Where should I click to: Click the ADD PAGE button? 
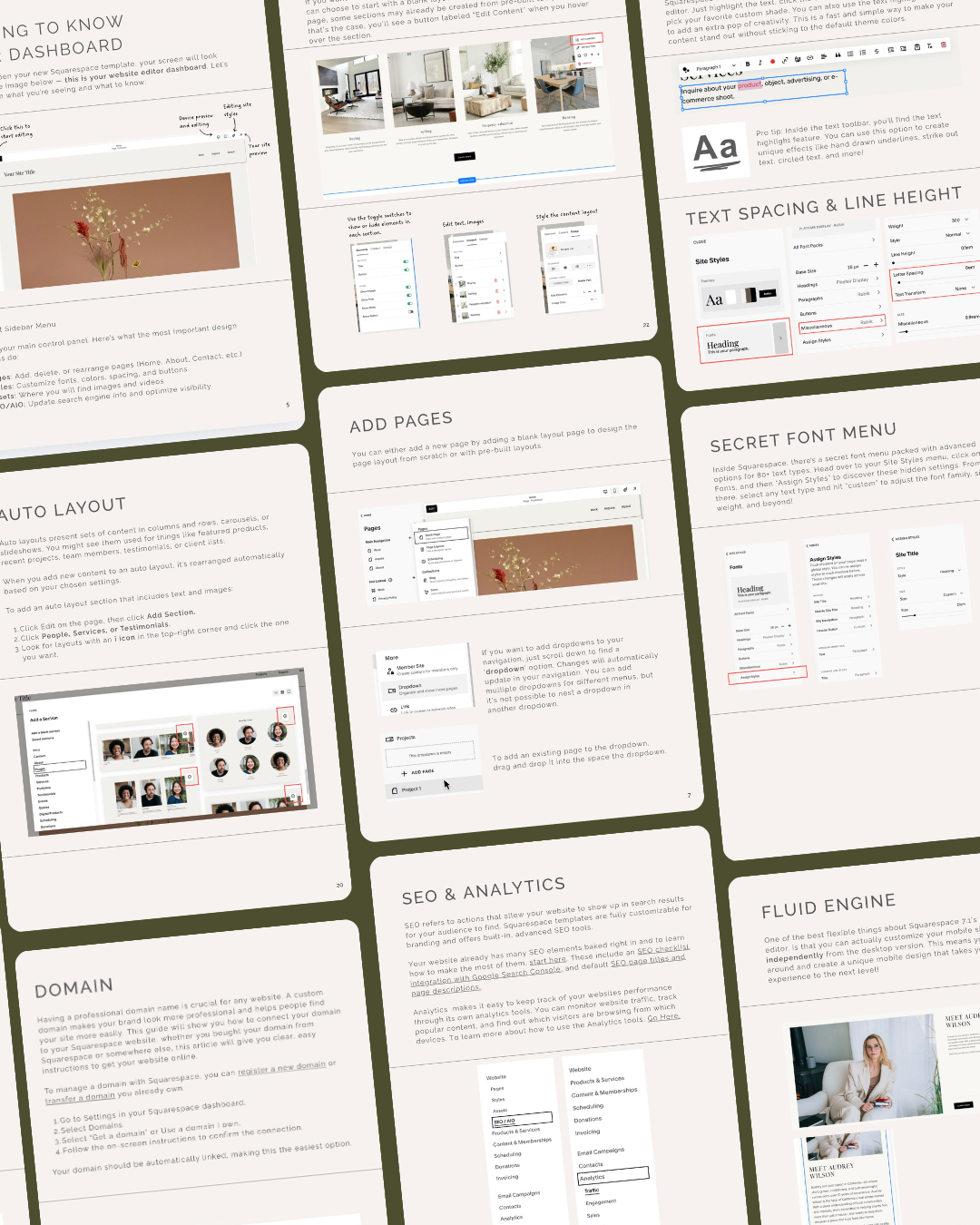tap(417, 772)
